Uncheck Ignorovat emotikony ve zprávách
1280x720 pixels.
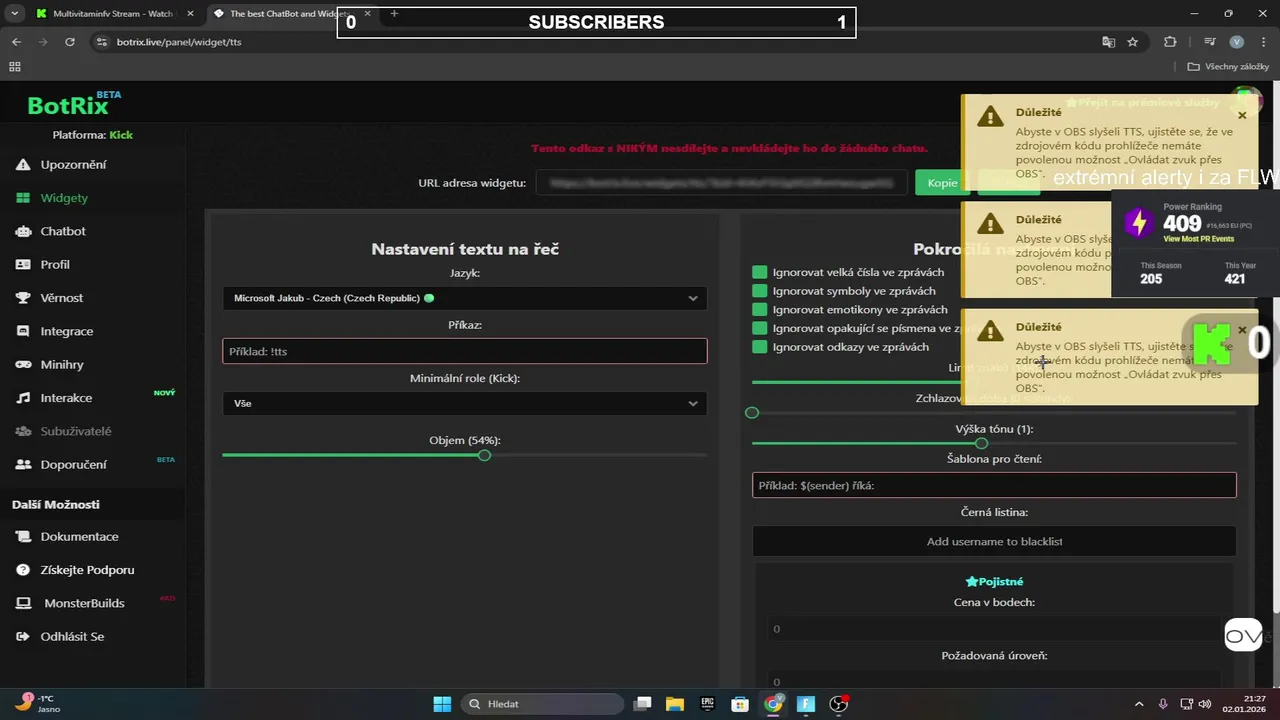click(x=760, y=310)
